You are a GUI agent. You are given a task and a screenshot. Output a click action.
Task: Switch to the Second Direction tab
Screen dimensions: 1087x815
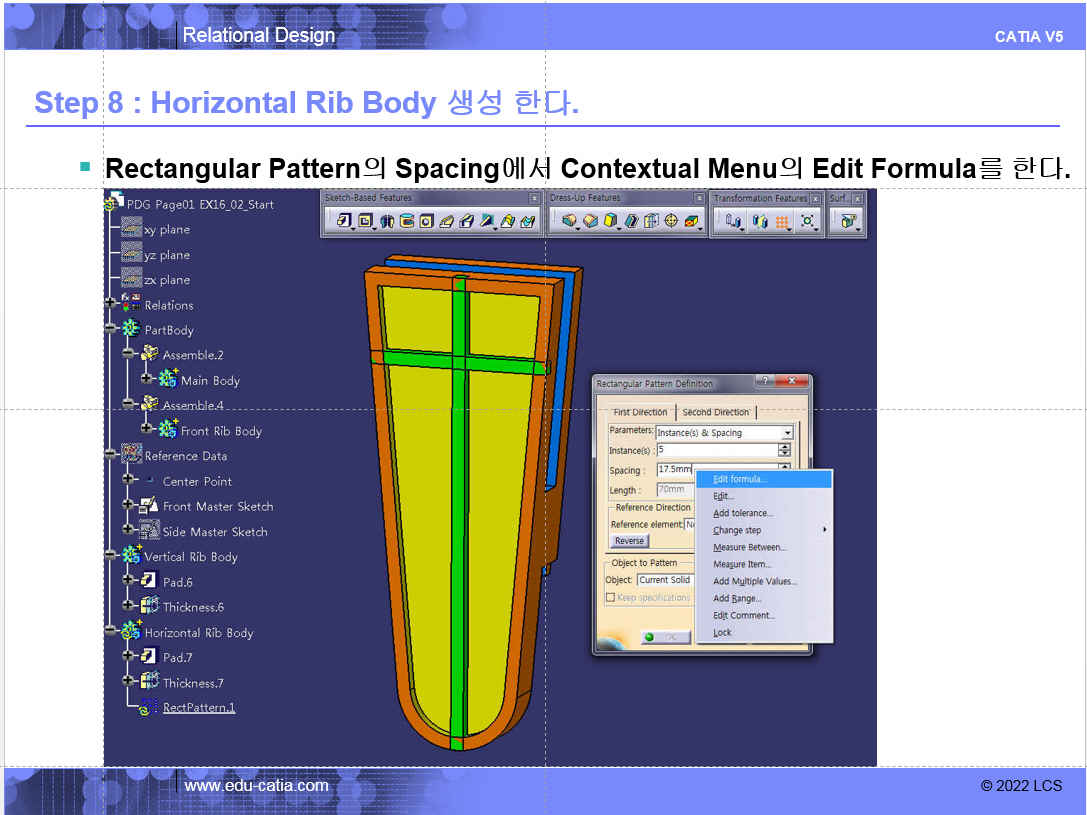(716, 412)
